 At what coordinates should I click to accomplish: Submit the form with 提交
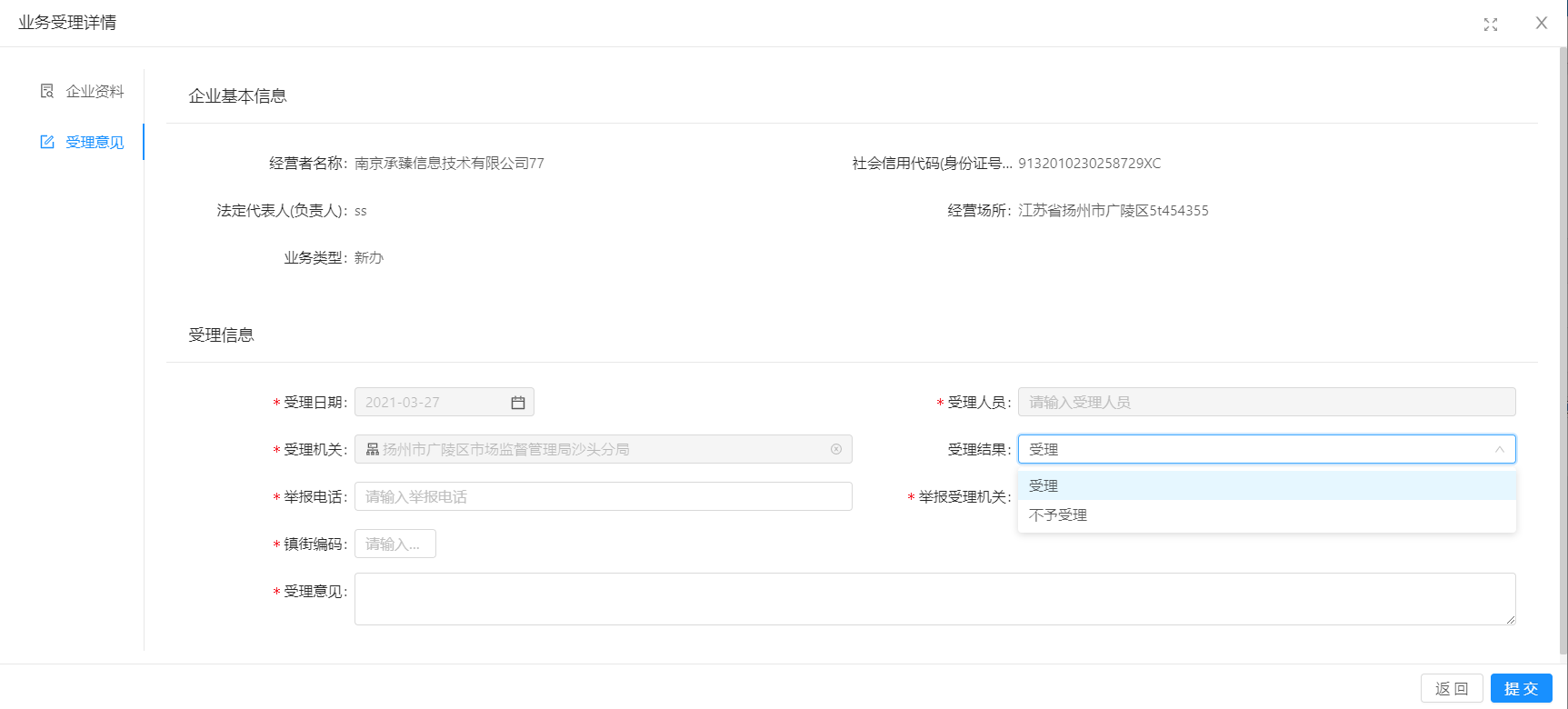click(x=1521, y=688)
